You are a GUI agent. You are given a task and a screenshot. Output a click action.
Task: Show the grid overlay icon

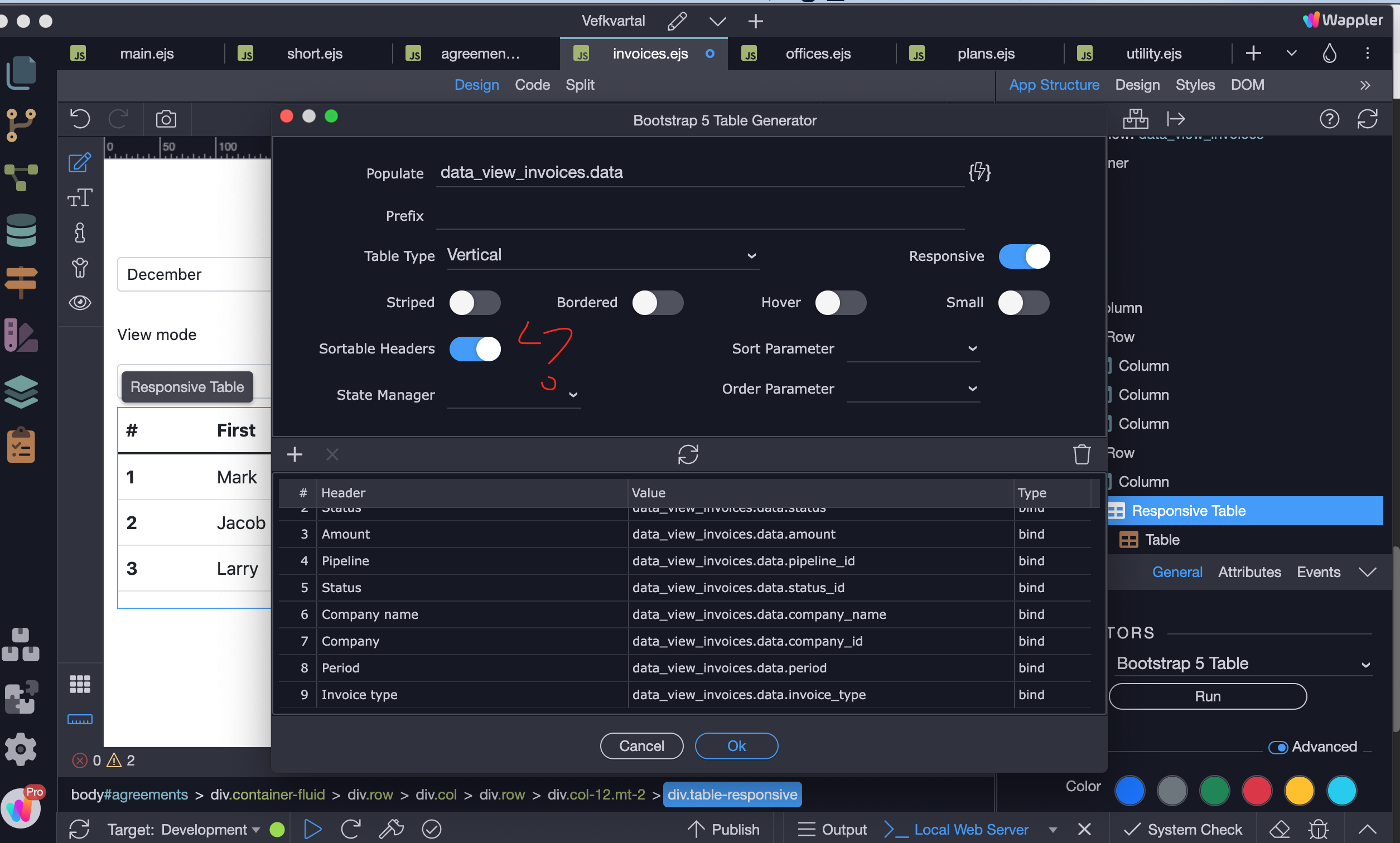pos(80,684)
